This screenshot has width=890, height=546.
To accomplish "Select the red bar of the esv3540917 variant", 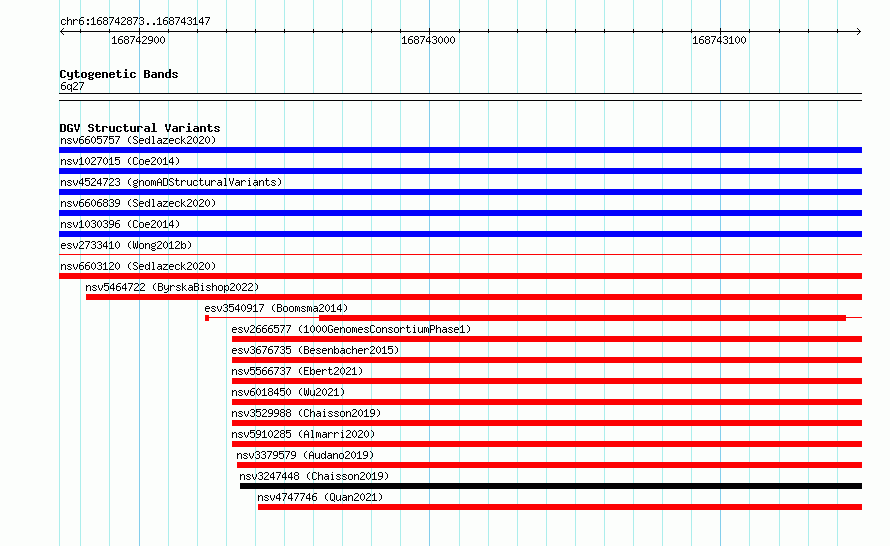I will (582, 318).
